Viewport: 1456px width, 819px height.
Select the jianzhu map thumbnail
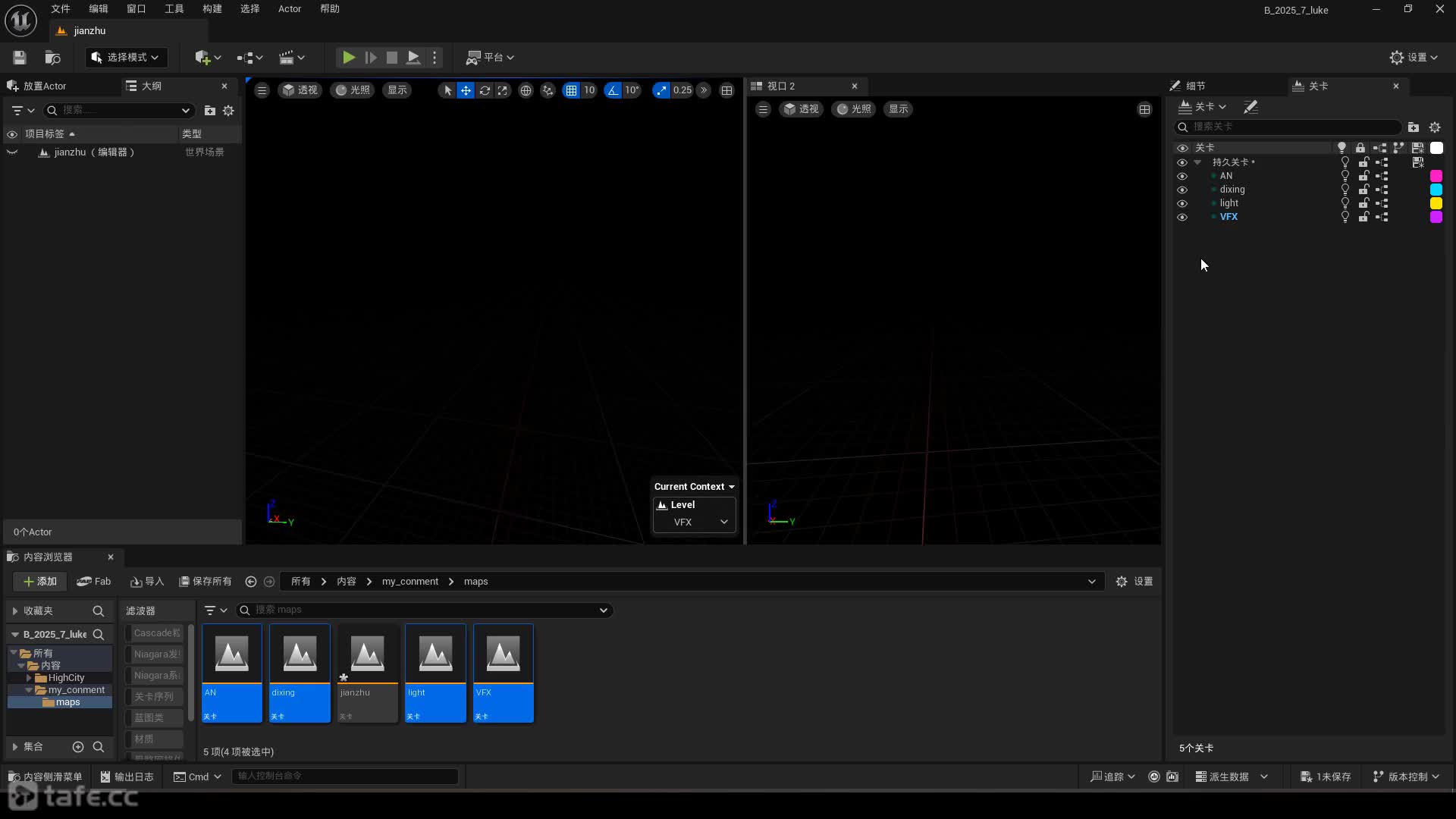[368, 673]
